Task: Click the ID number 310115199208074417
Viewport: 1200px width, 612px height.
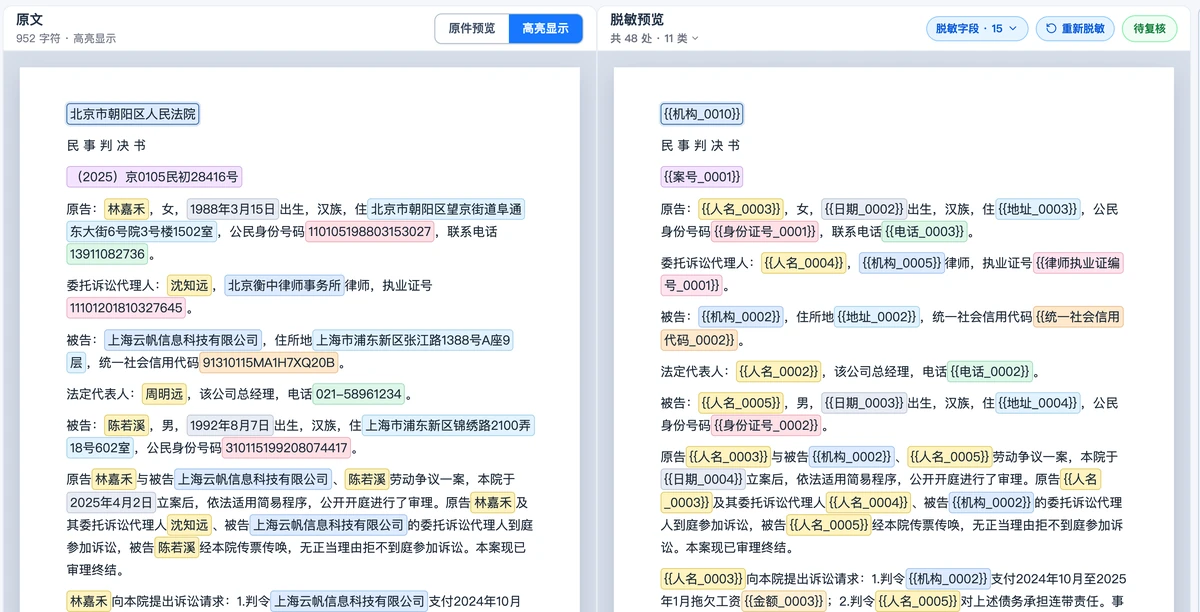Action: pyautogui.click(x=287, y=448)
